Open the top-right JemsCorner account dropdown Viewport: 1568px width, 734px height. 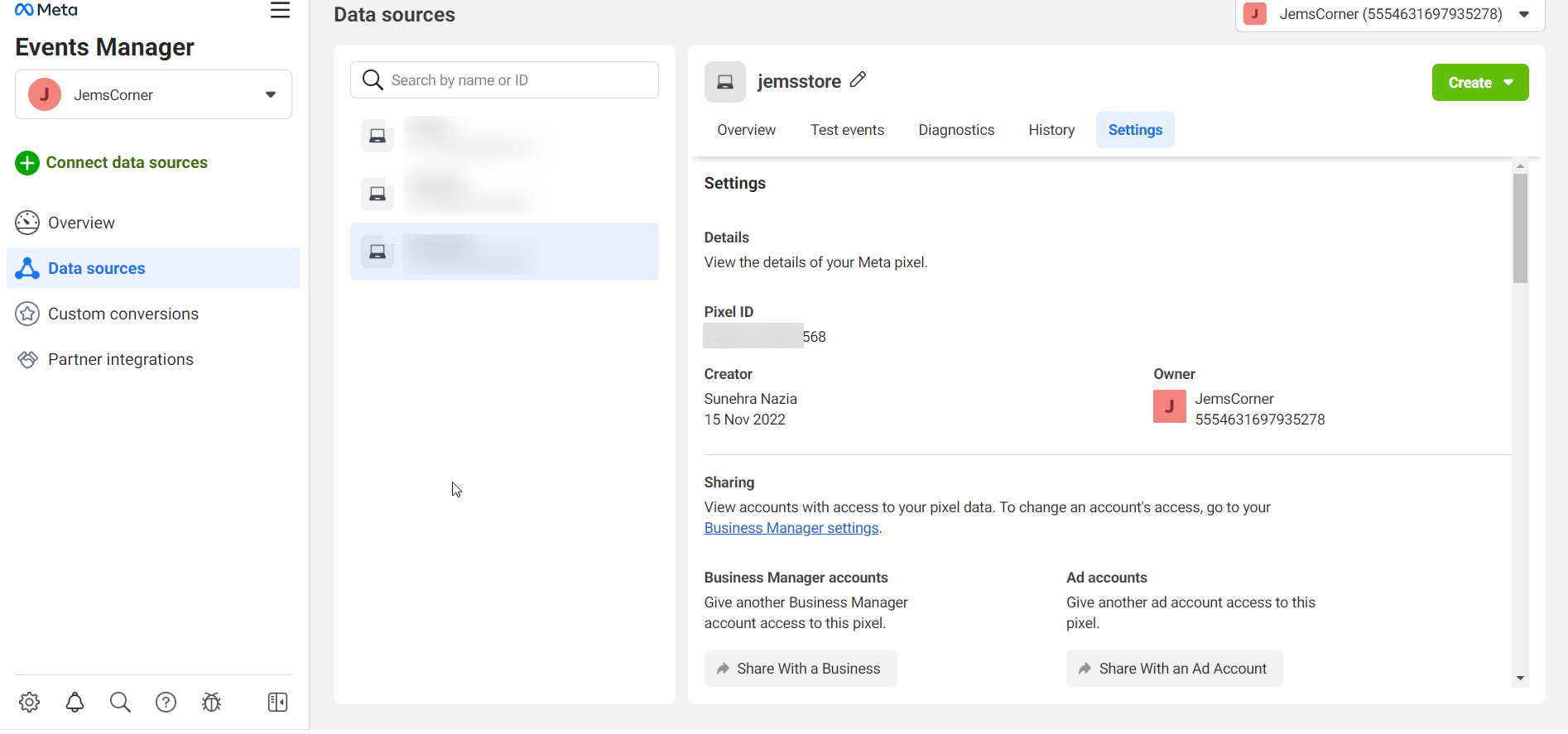(1390, 14)
